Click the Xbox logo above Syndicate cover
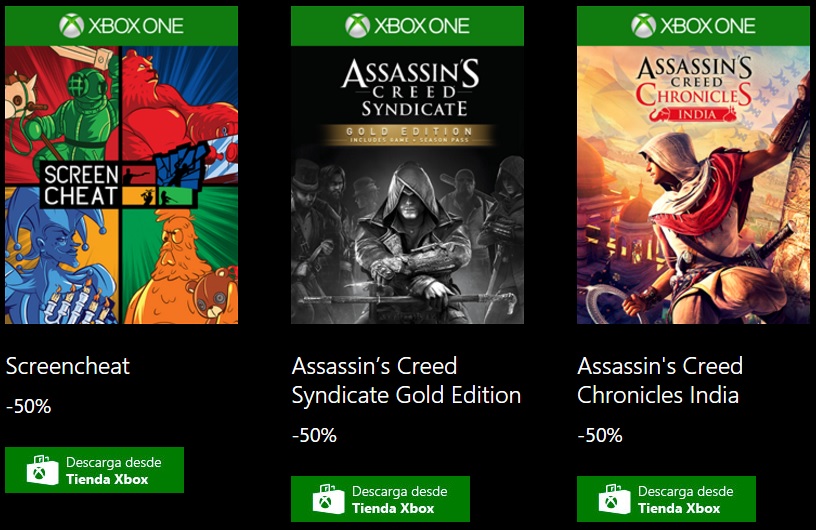The width and height of the screenshot is (816, 530). click(x=357, y=26)
